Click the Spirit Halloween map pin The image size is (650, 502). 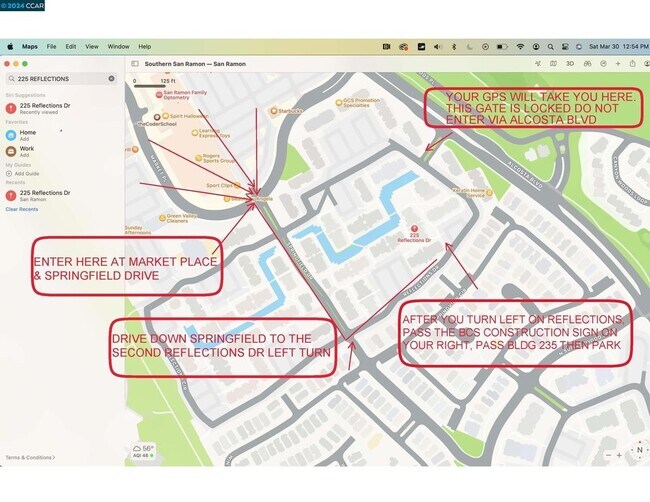(165, 116)
